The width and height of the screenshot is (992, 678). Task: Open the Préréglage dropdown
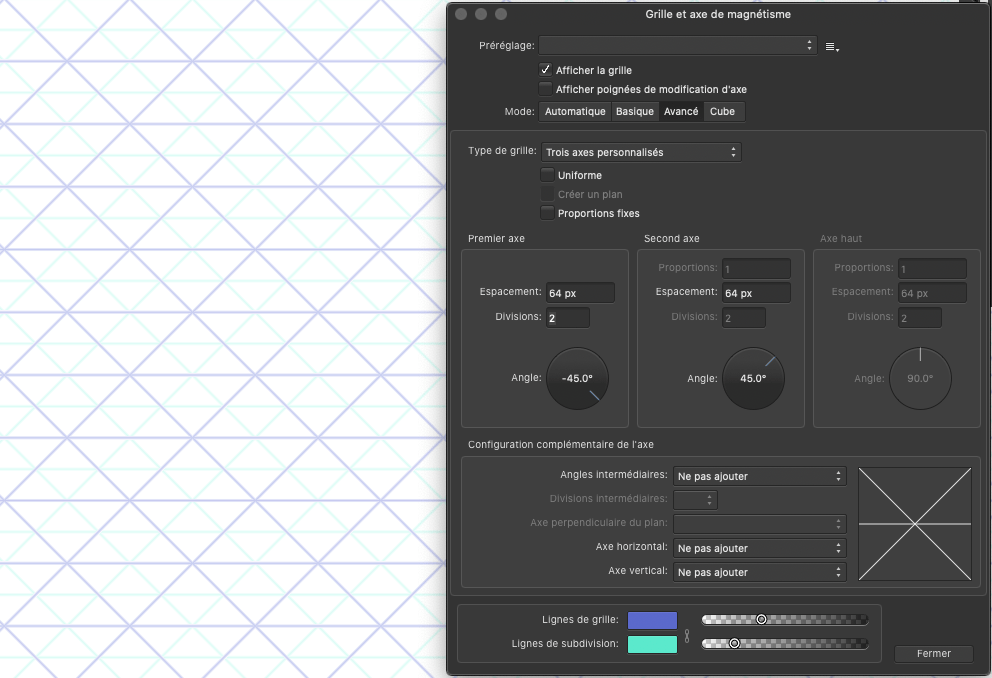677,45
